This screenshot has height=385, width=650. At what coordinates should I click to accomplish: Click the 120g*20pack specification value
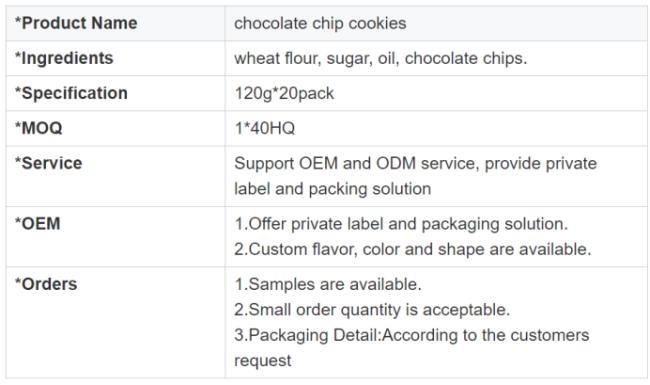284,94
